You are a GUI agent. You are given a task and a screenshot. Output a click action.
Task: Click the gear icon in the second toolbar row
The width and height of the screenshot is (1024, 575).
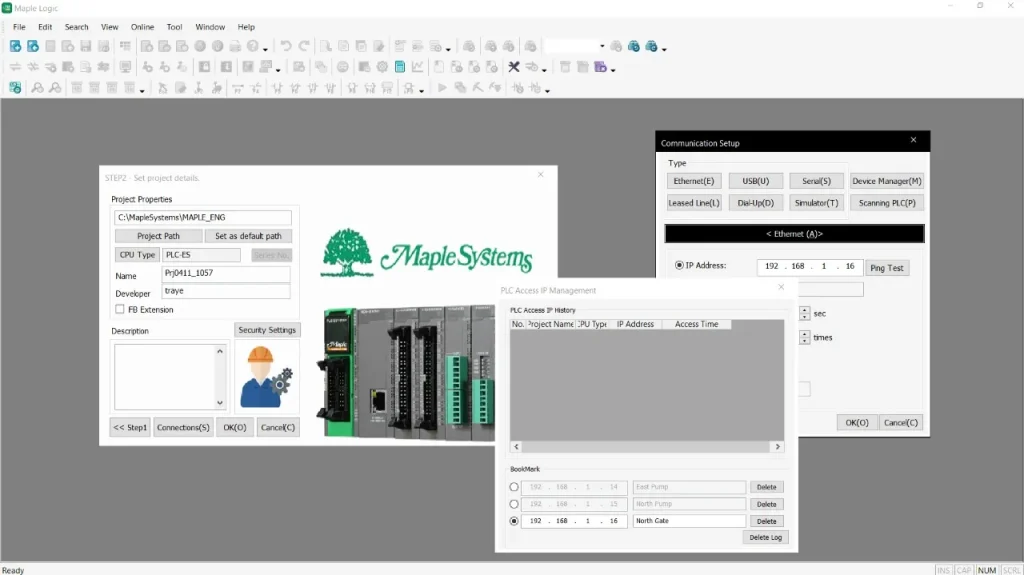[x=382, y=67]
